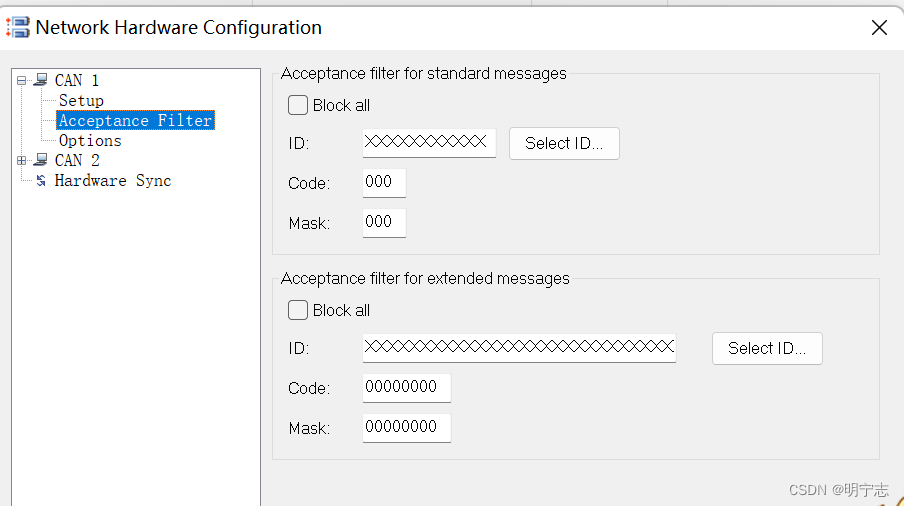The image size is (904, 506).
Task: Click Select ID for standard messages
Action: tap(564, 143)
